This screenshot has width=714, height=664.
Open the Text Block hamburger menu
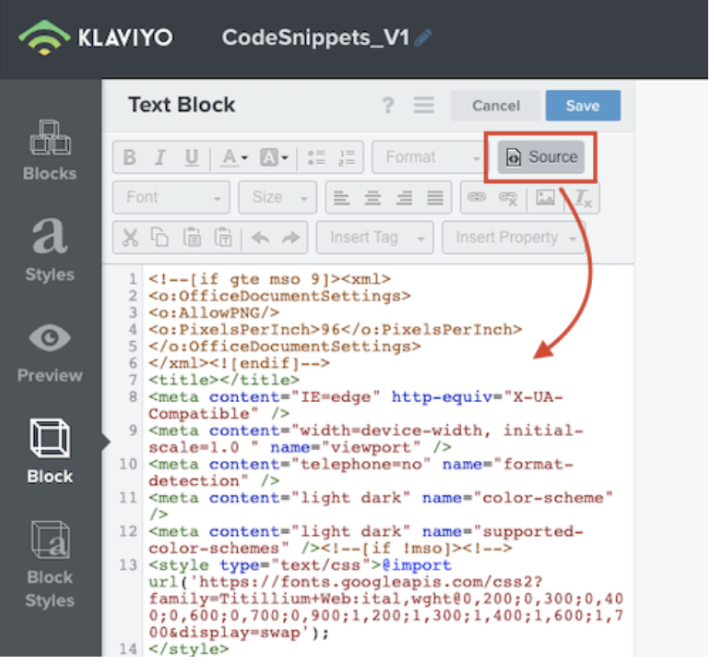pos(424,105)
